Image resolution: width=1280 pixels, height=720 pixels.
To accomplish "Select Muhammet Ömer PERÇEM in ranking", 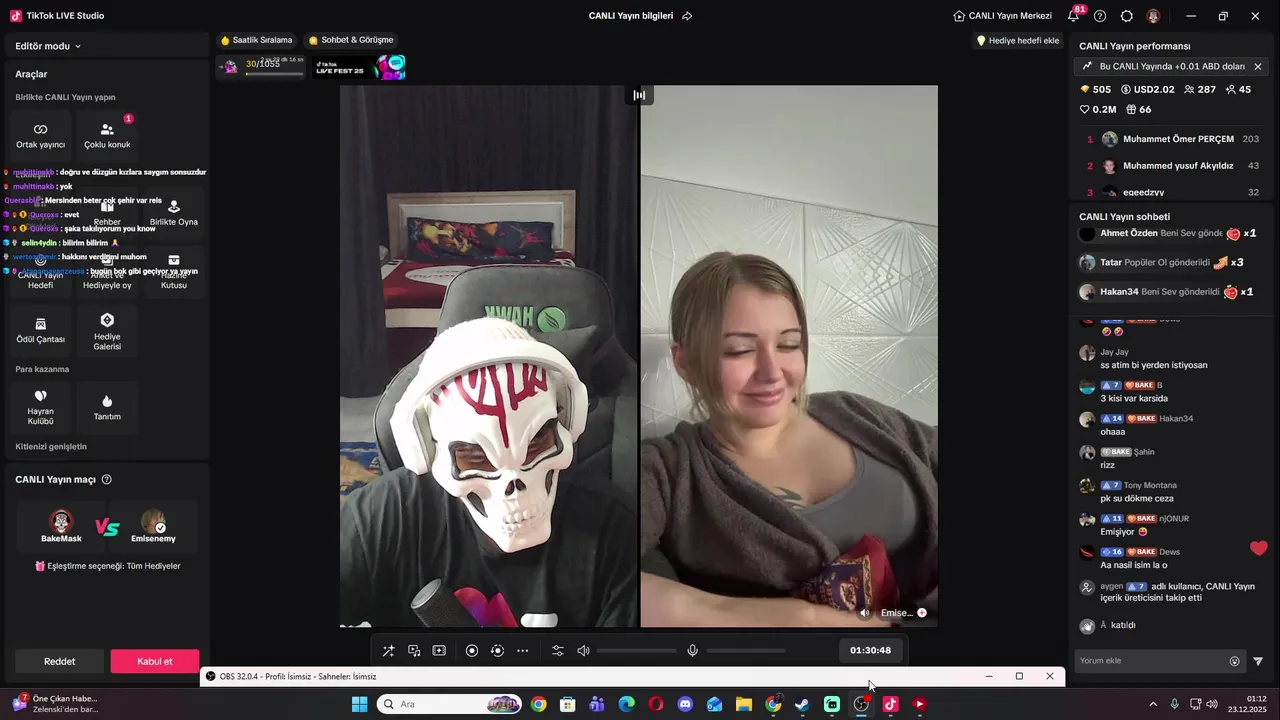I will (1172, 139).
